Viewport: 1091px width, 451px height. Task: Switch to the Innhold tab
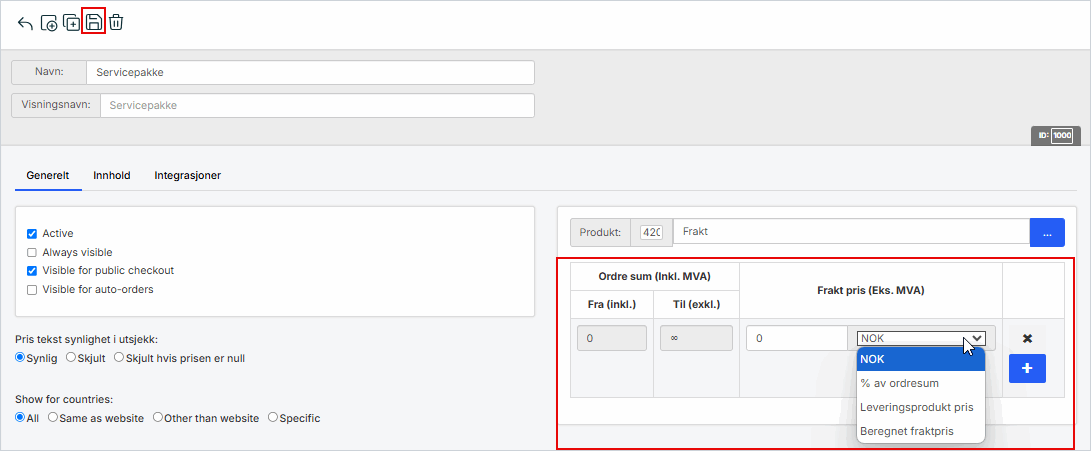pyautogui.click(x=111, y=175)
